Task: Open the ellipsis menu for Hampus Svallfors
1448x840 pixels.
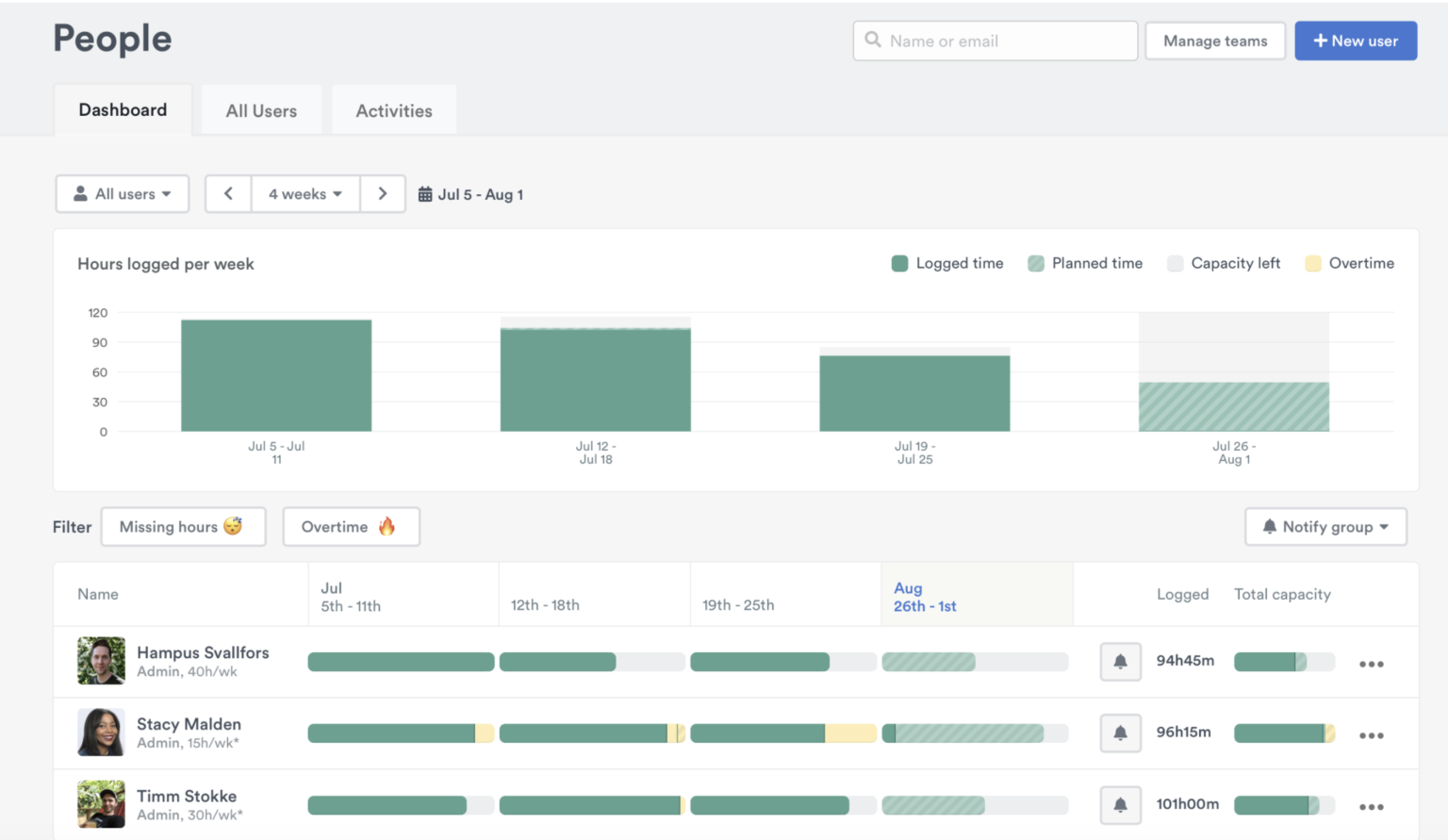Action: (x=1372, y=664)
